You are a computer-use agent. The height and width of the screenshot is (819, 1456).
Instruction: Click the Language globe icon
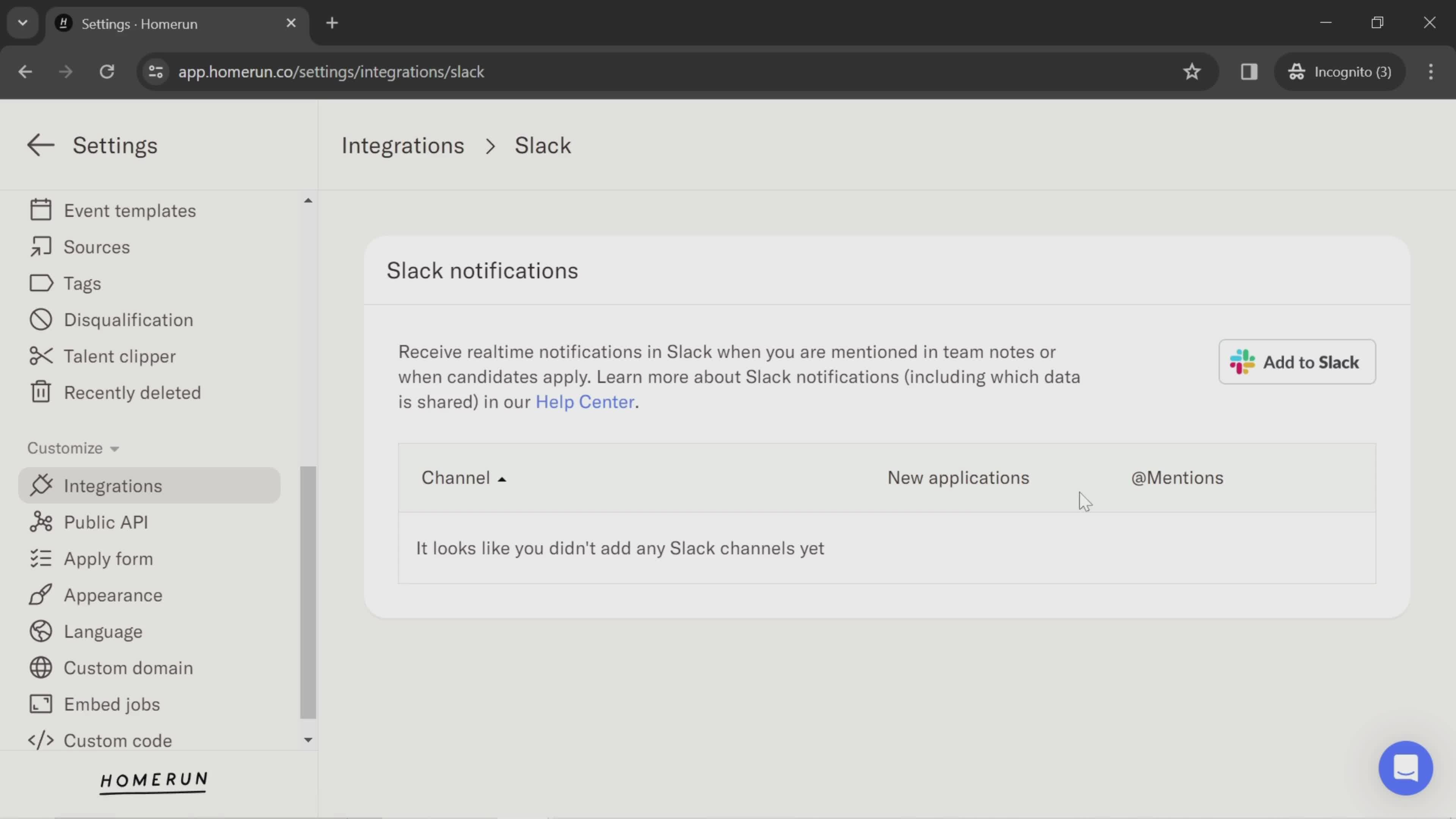tap(41, 631)
